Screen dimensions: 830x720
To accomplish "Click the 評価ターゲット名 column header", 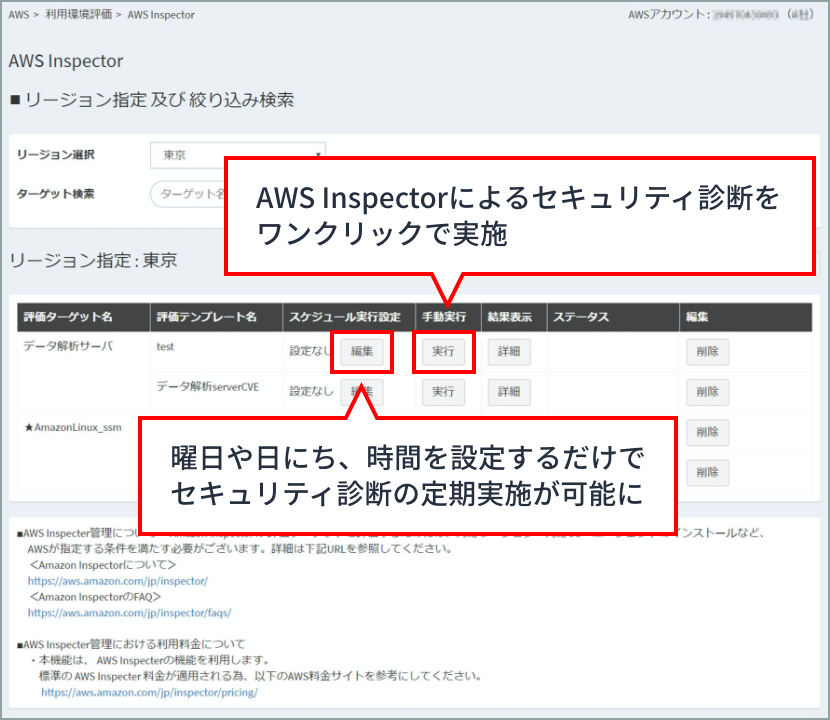I will click(x=67, y=317).
